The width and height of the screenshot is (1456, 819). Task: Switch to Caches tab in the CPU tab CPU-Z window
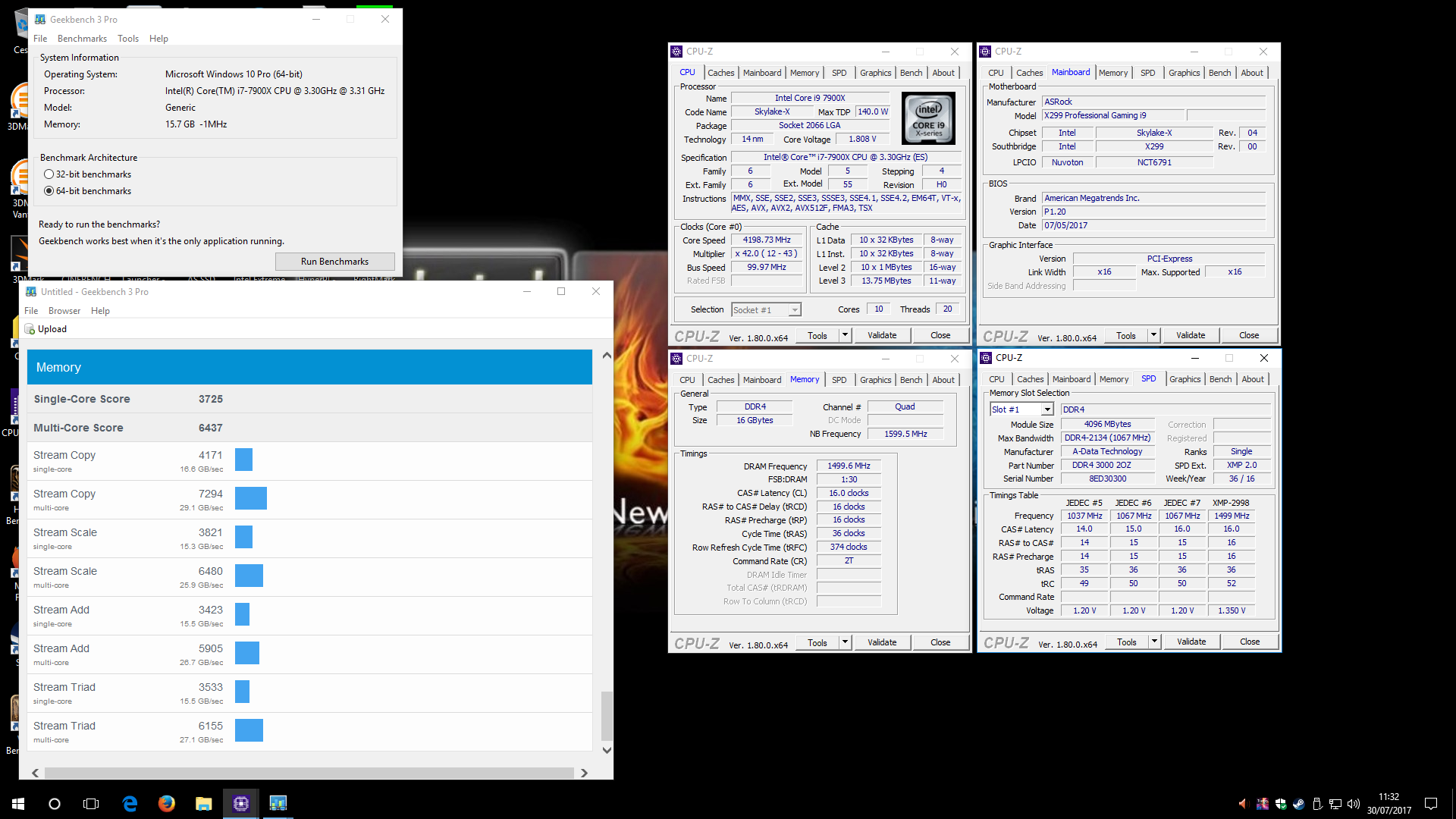[720, 73]
